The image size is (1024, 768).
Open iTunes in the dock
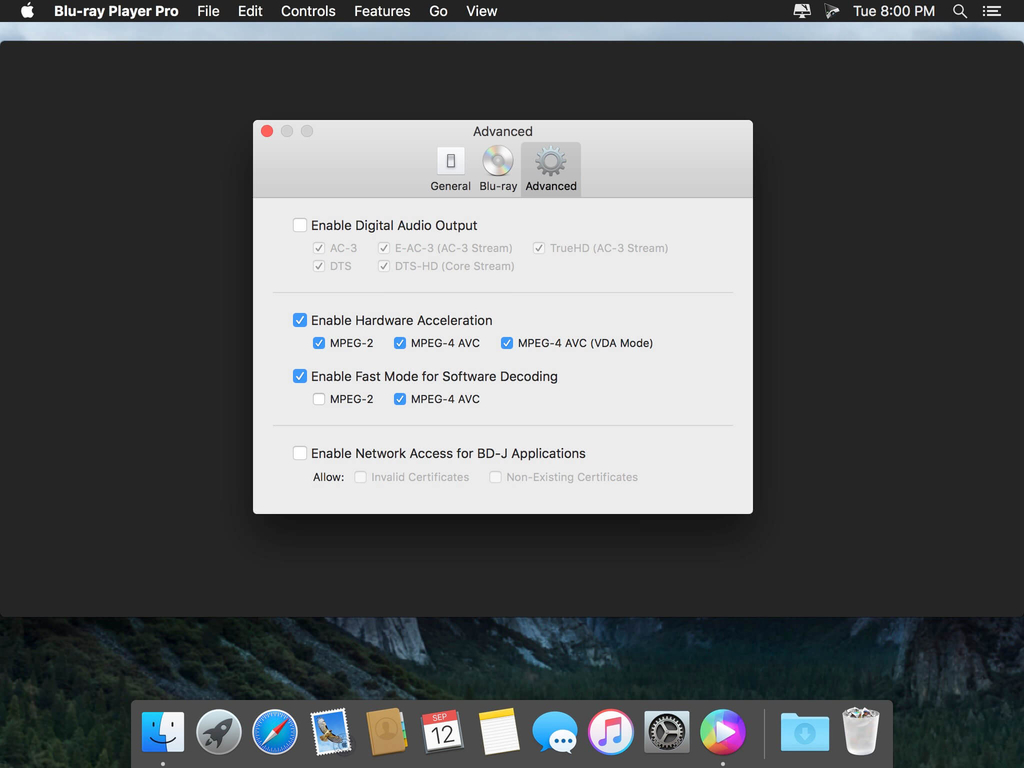click(610, 733)
